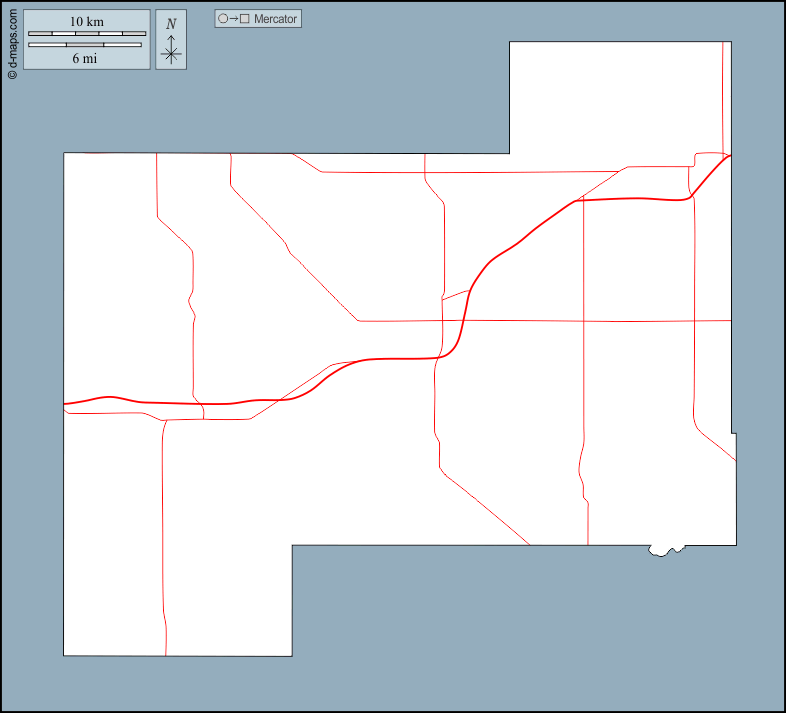Click the 6 mi scale label
The height and width of the screenshot is (713, 786).
85,58
